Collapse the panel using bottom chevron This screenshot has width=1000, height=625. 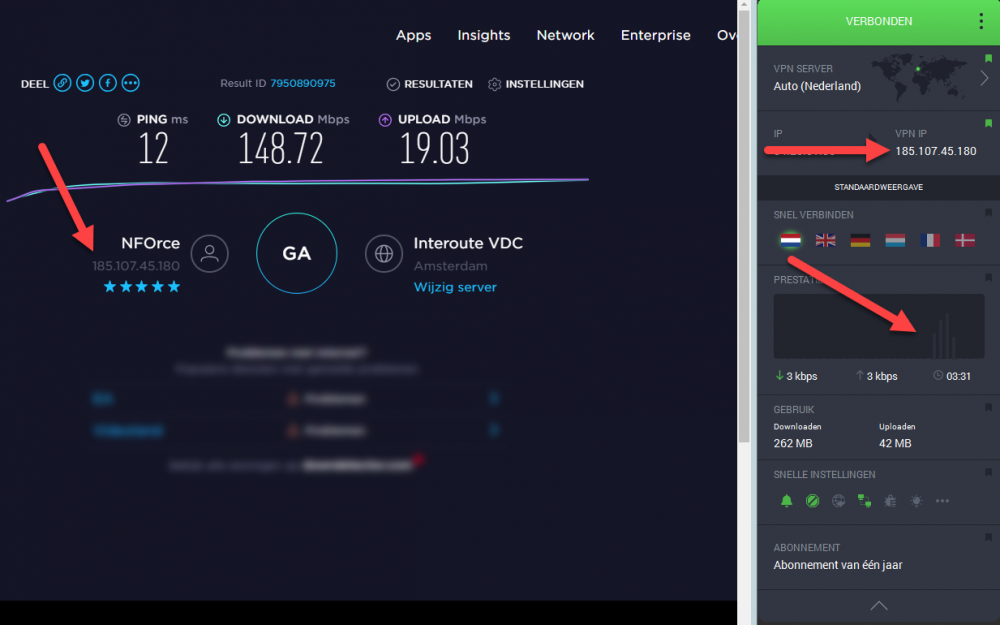(878, 606)
